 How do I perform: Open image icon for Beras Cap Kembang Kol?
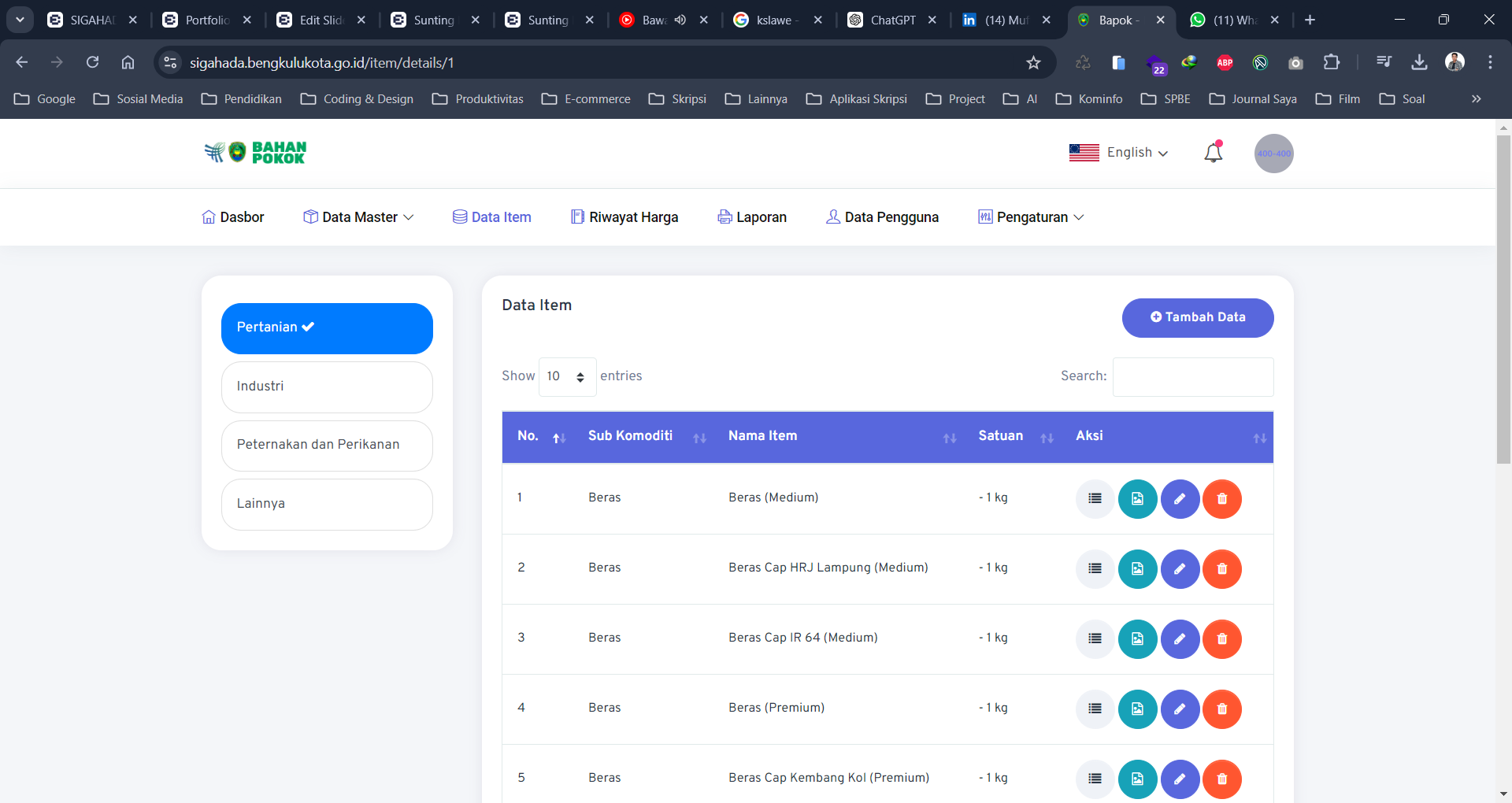[x=1137, y=779]
